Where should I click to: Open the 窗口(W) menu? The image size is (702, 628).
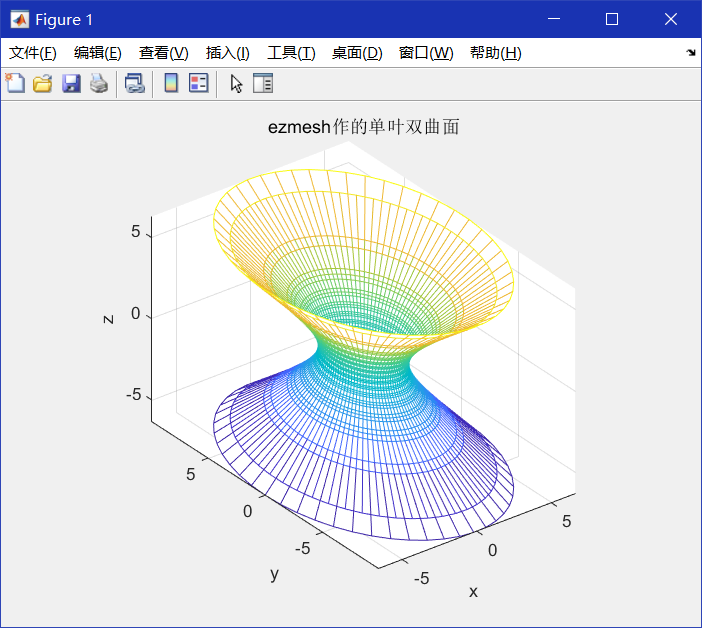(426, 53)
